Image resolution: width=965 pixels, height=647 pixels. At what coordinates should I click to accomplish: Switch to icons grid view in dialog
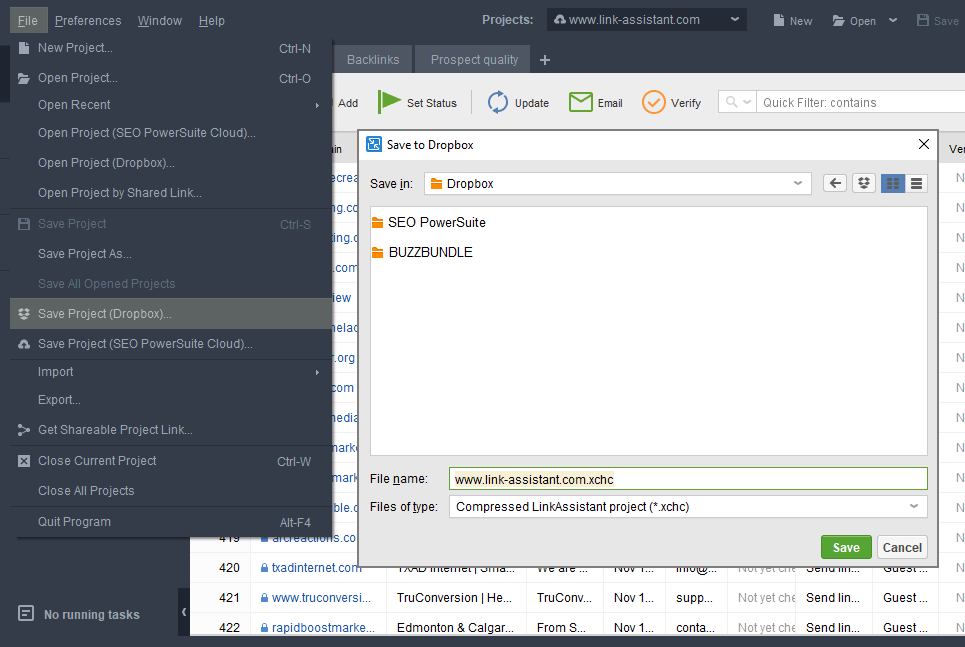click(893, 183)
